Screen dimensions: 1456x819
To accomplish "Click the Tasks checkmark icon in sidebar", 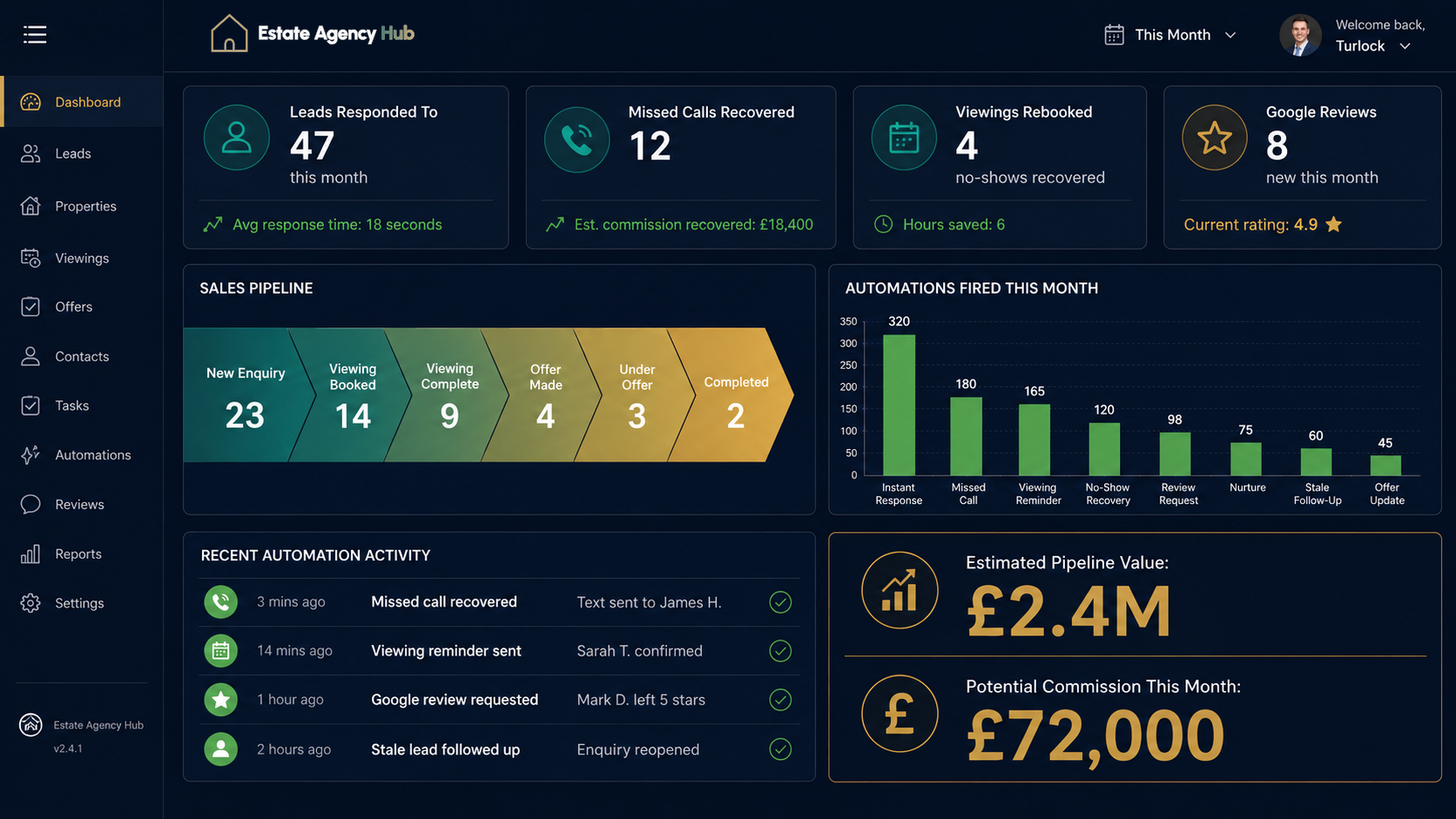I will tap(30, 406).
